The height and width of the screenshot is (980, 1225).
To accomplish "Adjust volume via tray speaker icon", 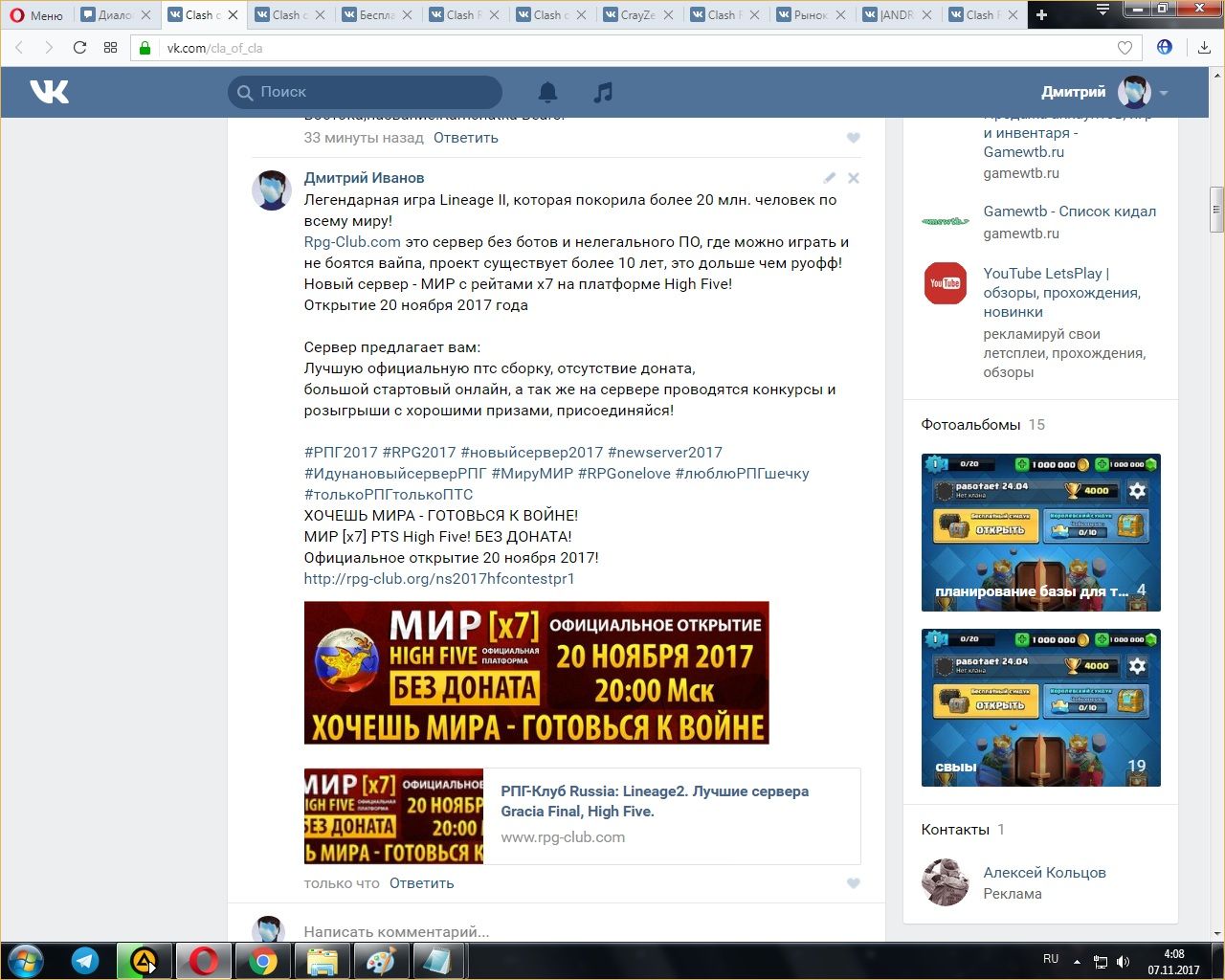I will [1122, 962].
